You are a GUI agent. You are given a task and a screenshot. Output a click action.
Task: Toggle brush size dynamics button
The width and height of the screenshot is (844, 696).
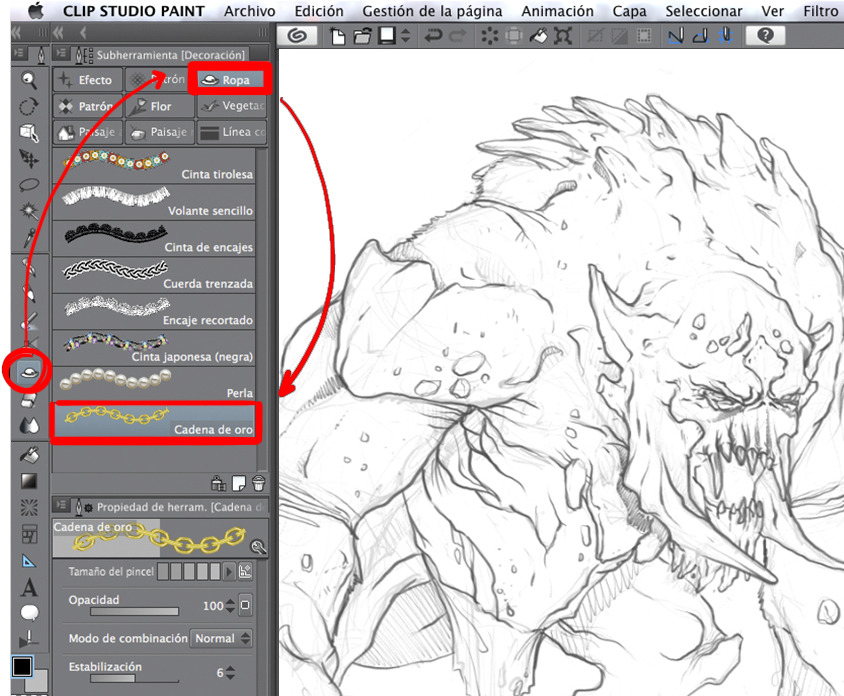click(245, 571)
